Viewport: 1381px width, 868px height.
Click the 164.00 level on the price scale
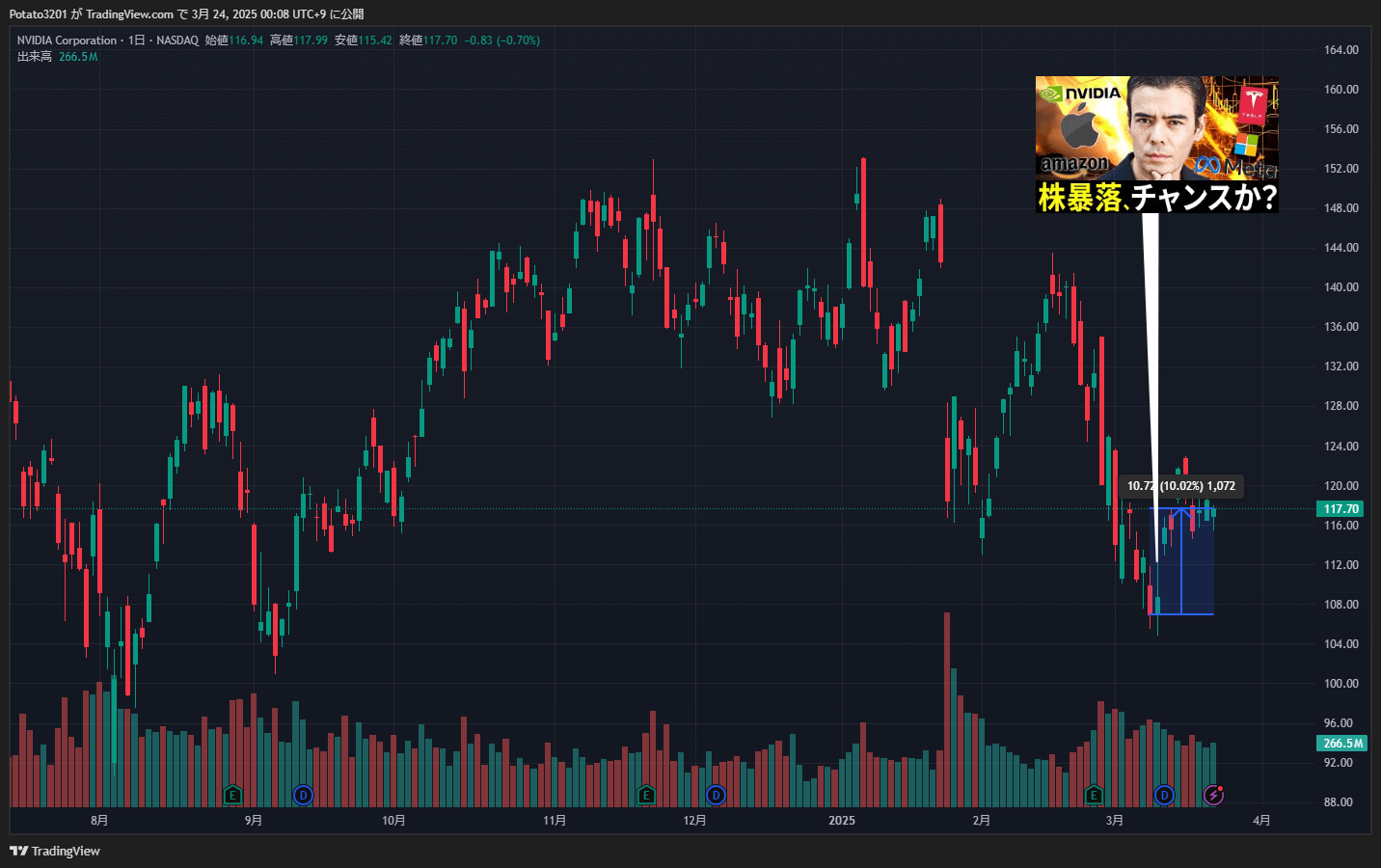[1340, 50]
